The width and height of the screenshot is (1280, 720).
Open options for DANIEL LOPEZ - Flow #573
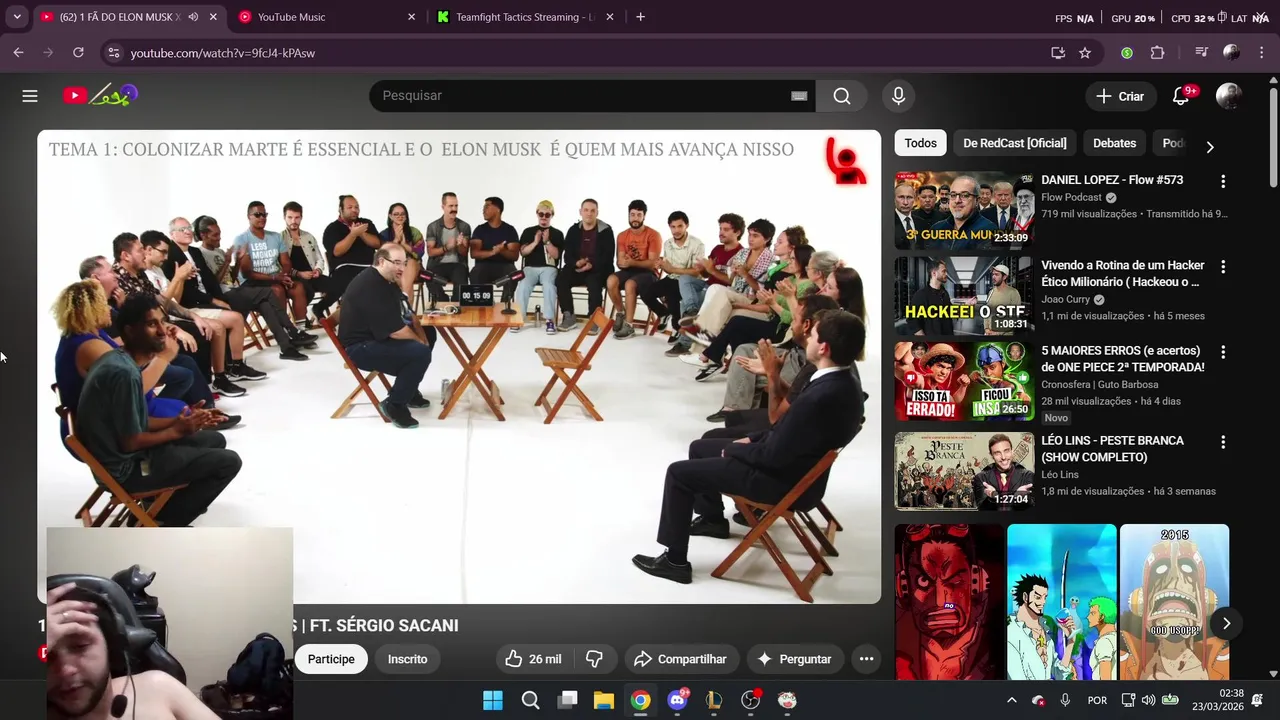point(1223,182)
